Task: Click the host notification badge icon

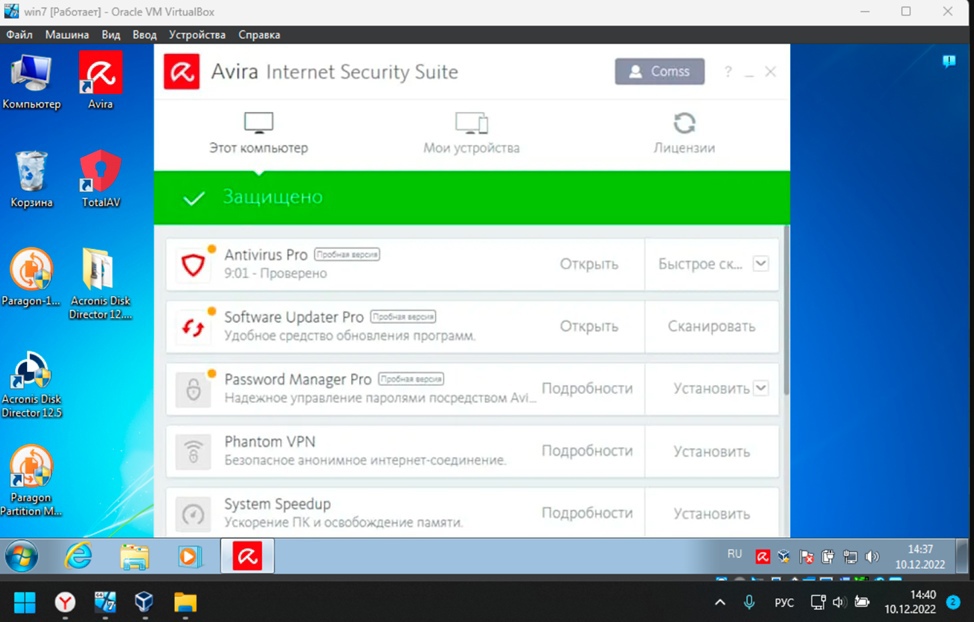Action: (x=953, y=601)
